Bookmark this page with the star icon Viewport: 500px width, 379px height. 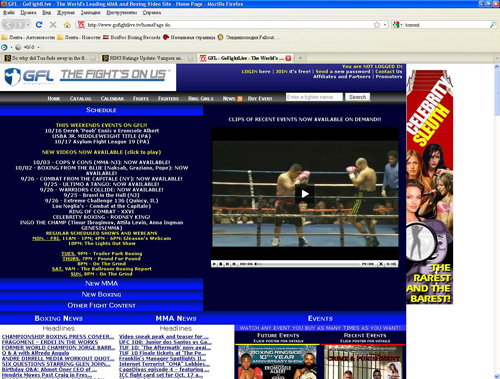pyautogui.click(x=377, y=25)
